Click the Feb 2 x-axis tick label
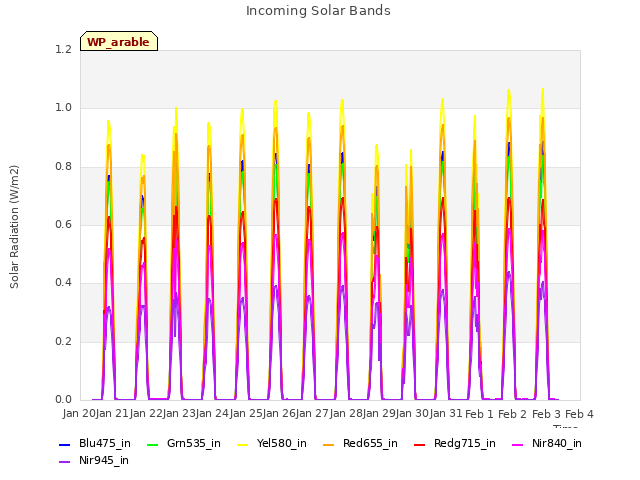 click(513, 414)
